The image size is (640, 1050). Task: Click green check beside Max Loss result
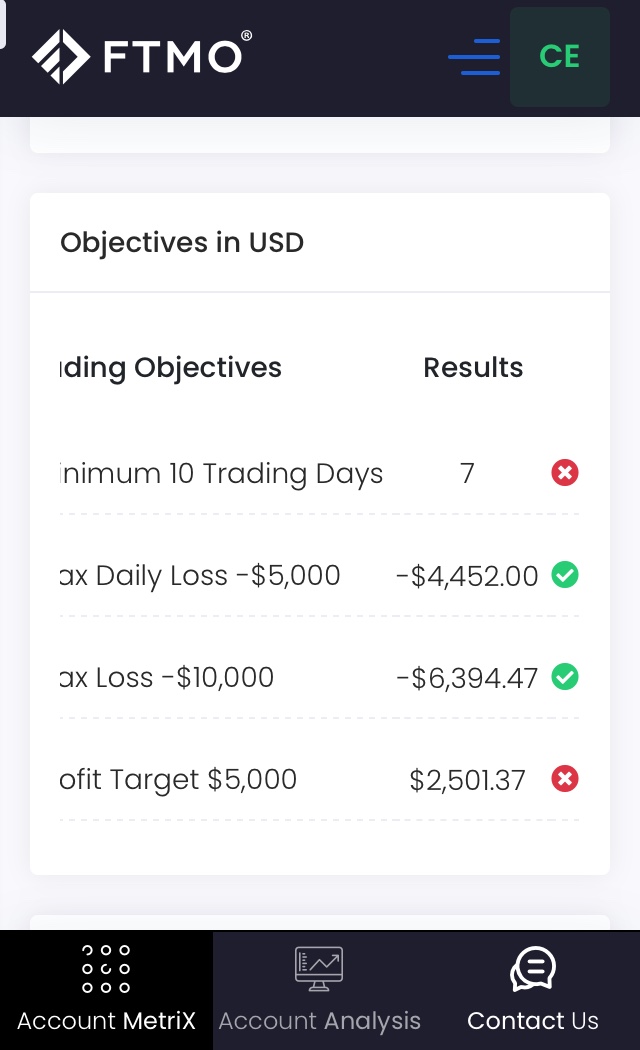coord(565,677)
